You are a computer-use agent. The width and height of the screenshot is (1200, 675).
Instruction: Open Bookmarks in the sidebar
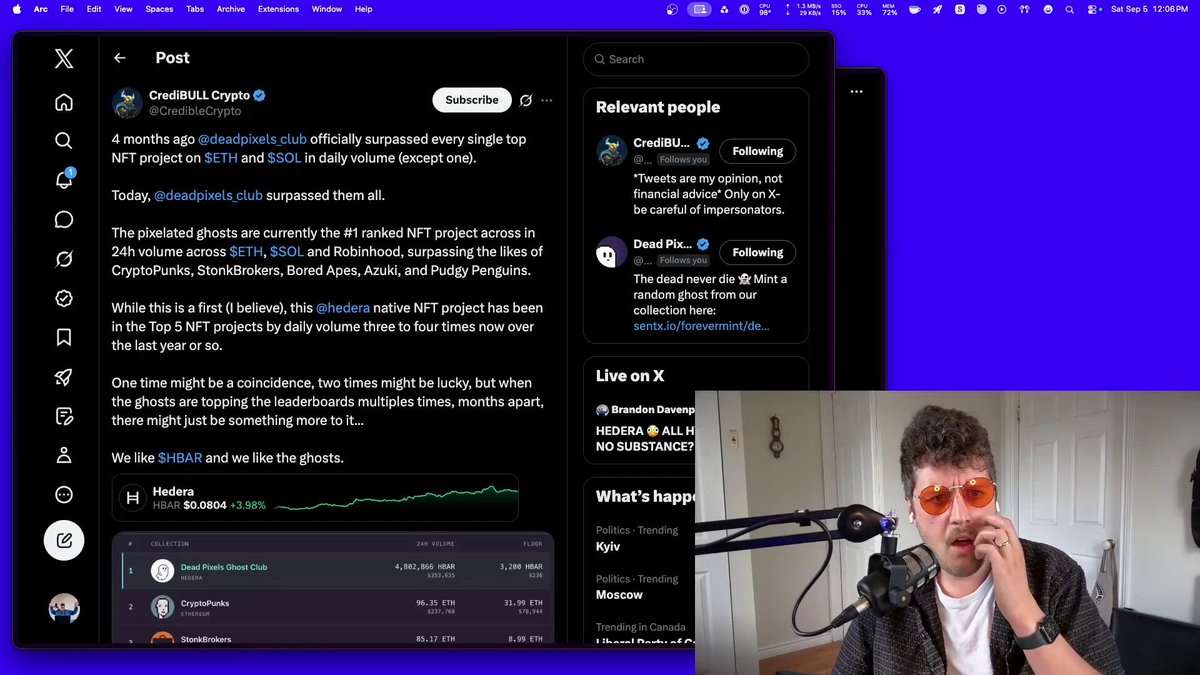[x=64, y=337]
